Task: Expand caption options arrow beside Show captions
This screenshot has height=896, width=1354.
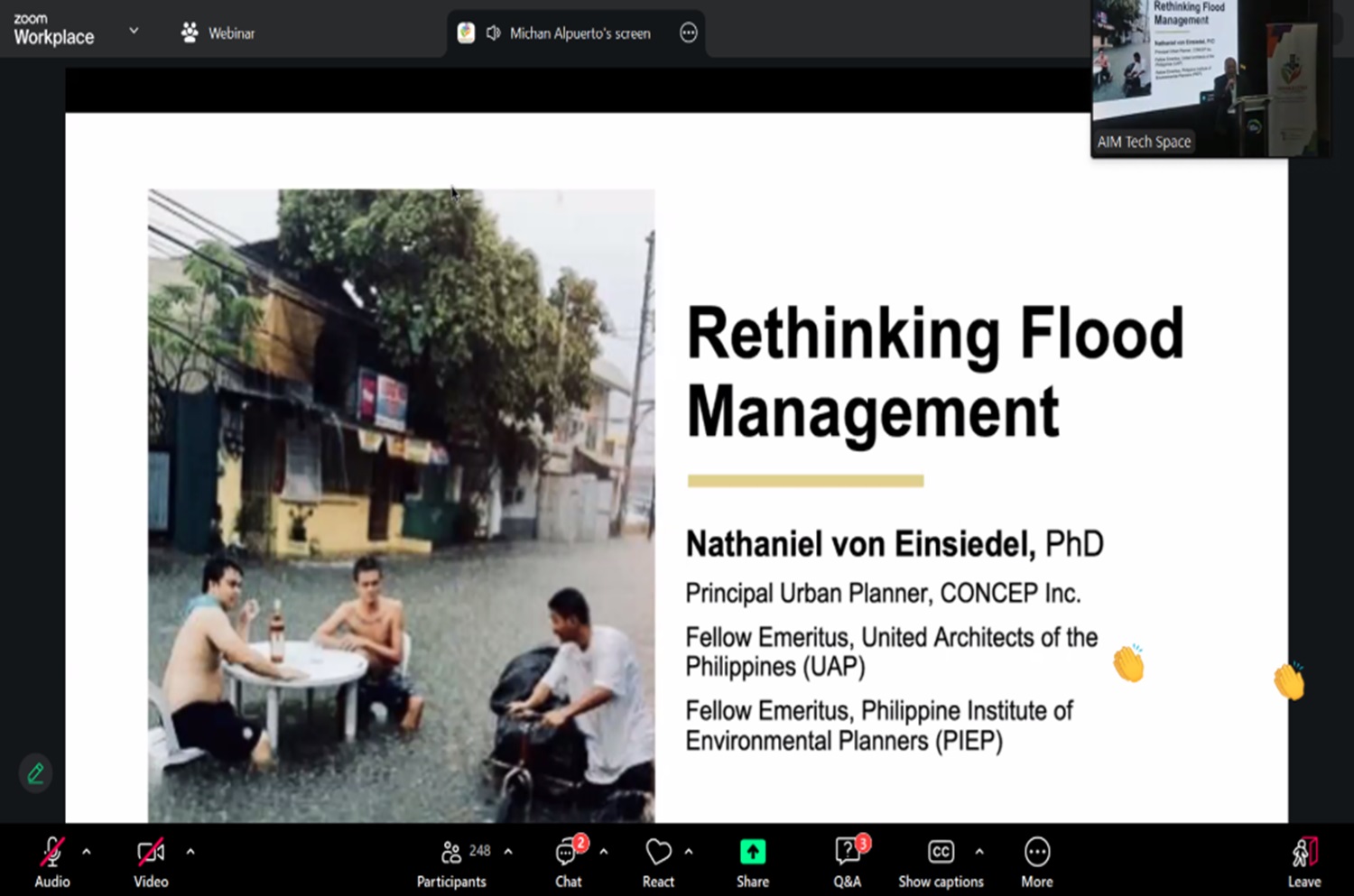Action: click(979, 851)
